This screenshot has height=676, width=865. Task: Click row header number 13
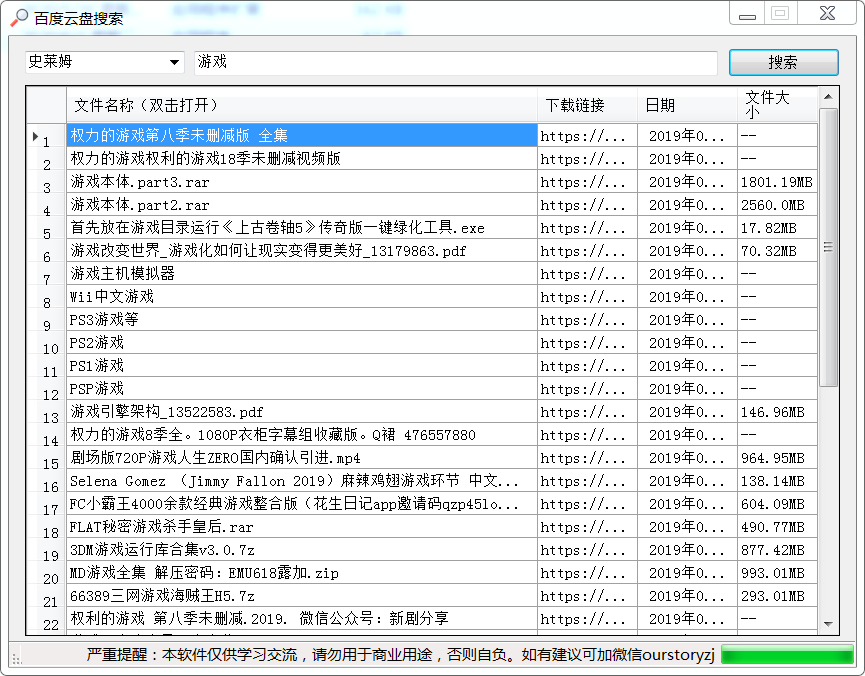[46, 413]
